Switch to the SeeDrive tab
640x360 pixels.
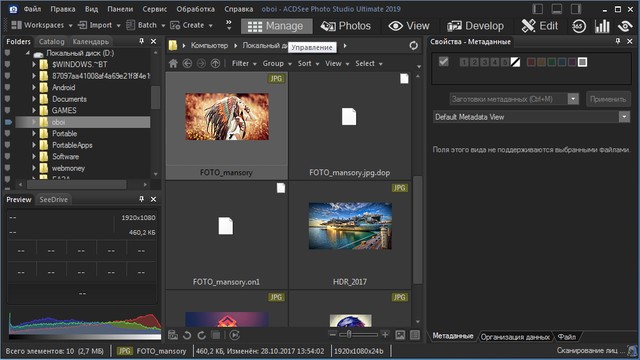[x=53, y=200]
